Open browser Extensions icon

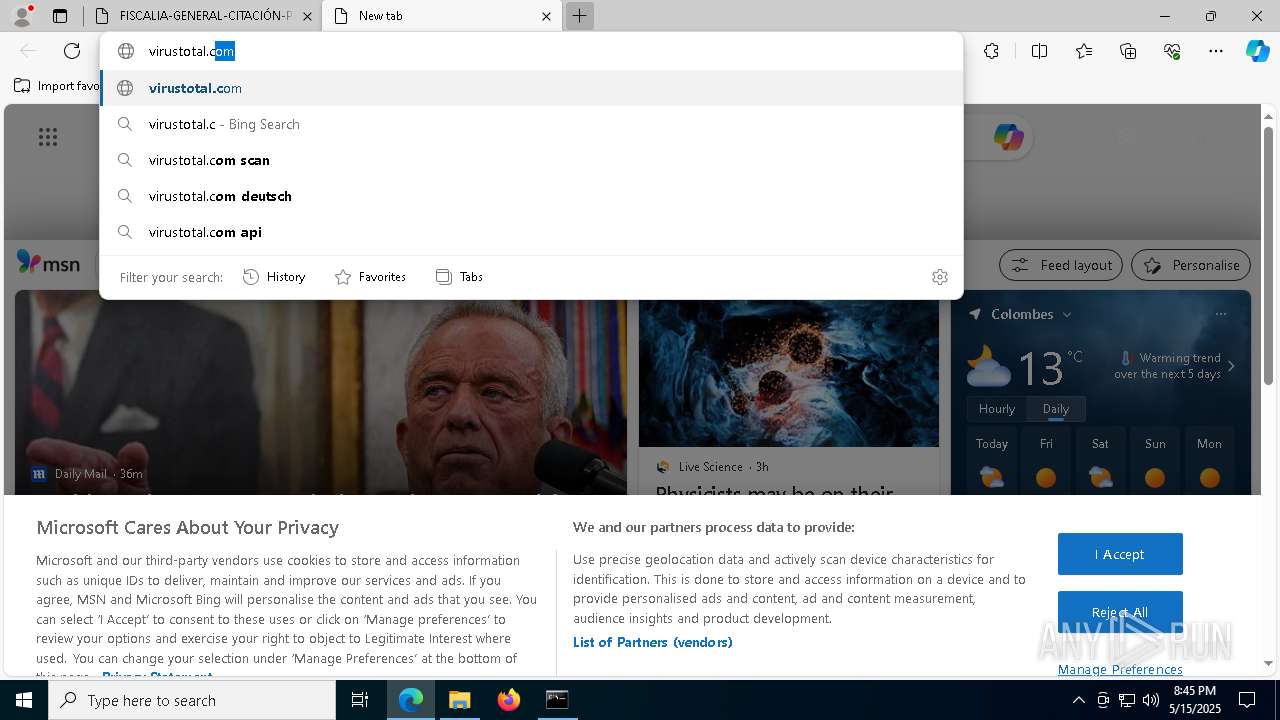click(x=991, y=51)
